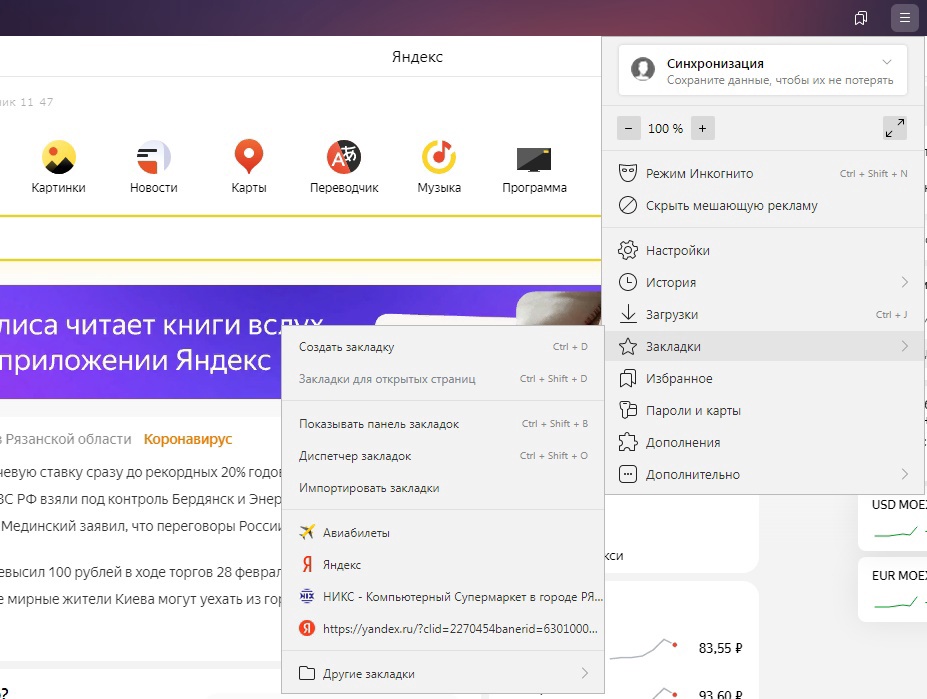
Task: Click the Коронавирус link
Action: [188, 439]
